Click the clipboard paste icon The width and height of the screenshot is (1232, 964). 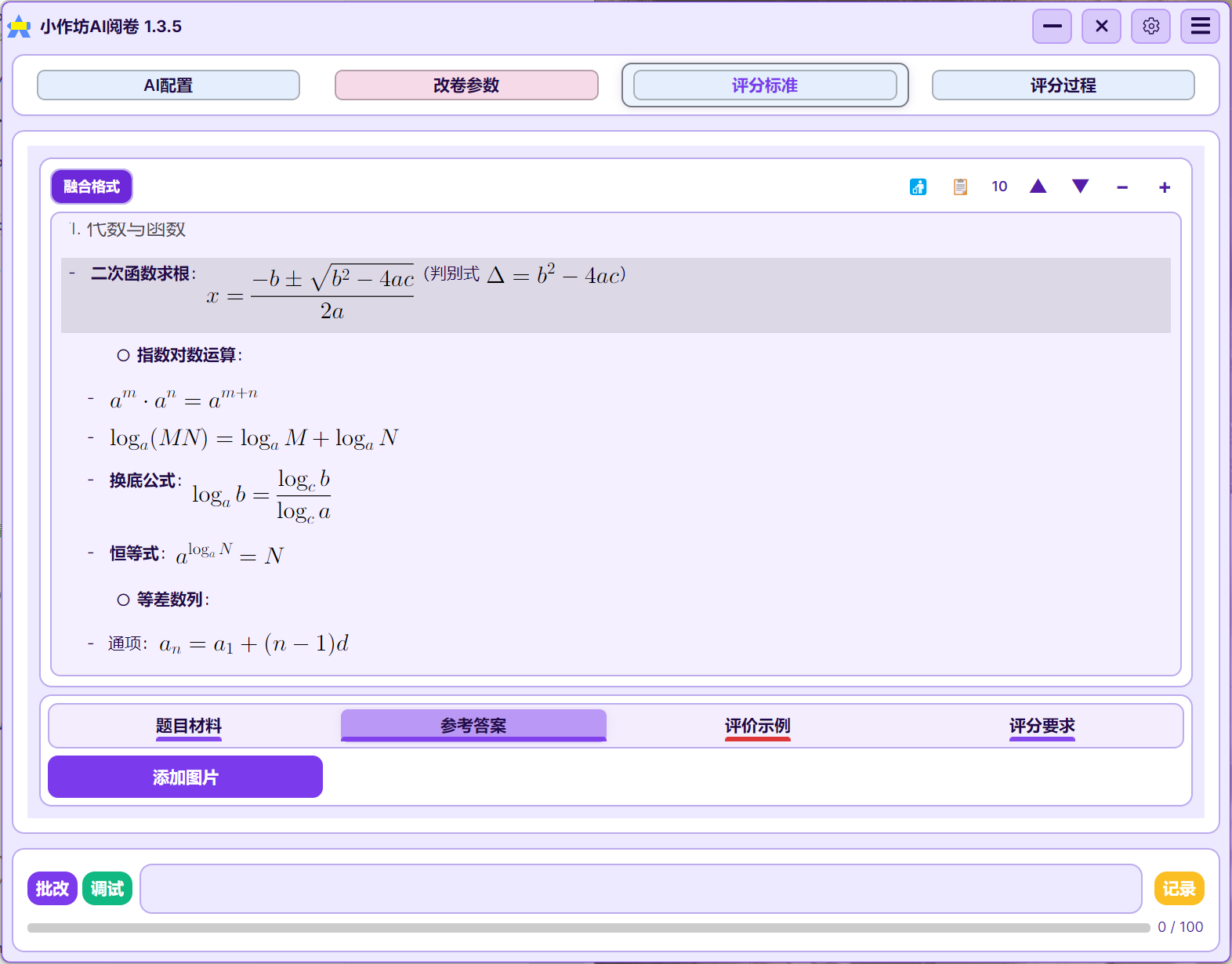pos(960,187)
